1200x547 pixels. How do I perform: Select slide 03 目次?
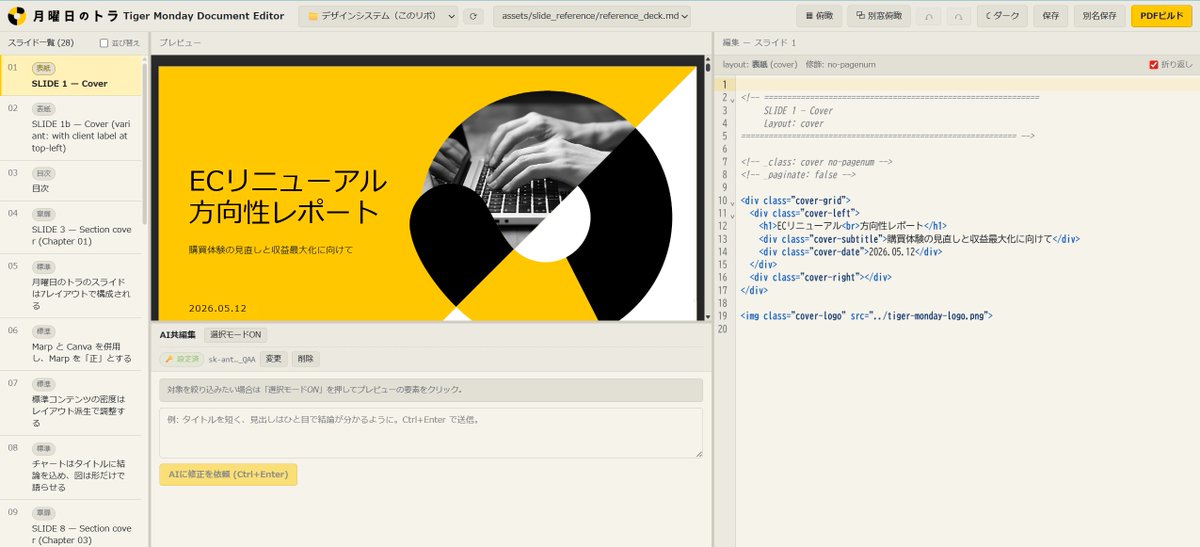click(71, 181)
